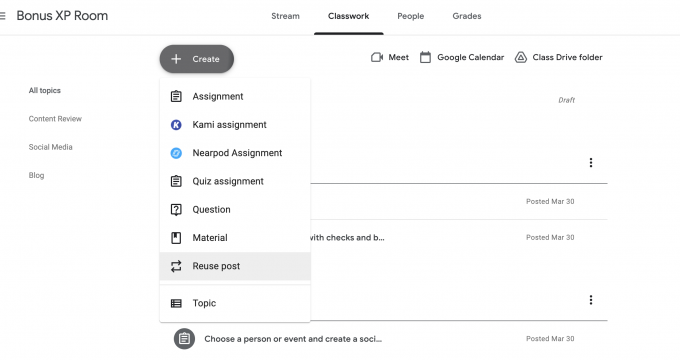Open Google Calendar link
The height and width of the screenshot is (360, 680).
(x=462, y=57)
